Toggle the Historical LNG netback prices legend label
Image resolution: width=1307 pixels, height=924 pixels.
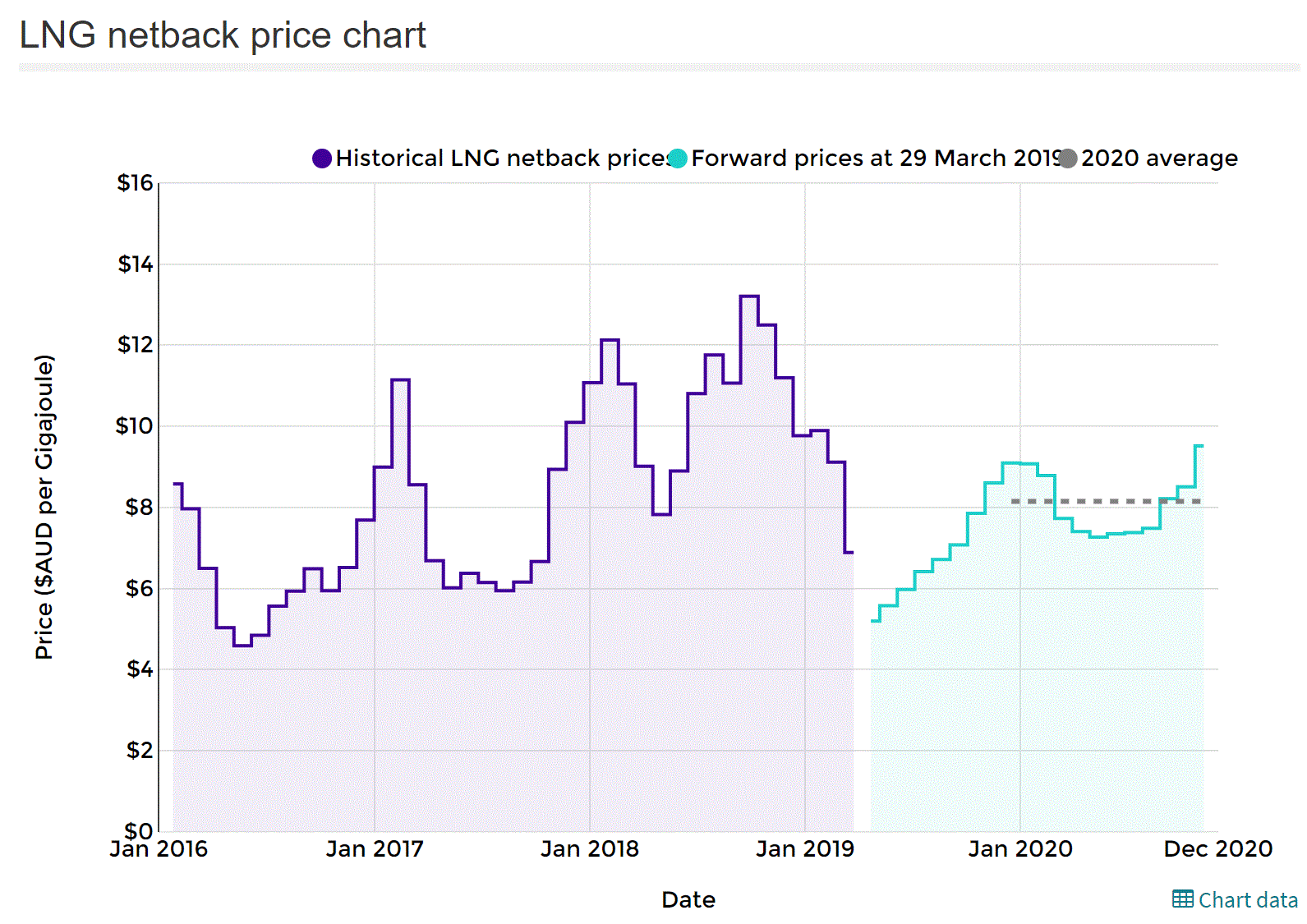click(x=503, y=158)
